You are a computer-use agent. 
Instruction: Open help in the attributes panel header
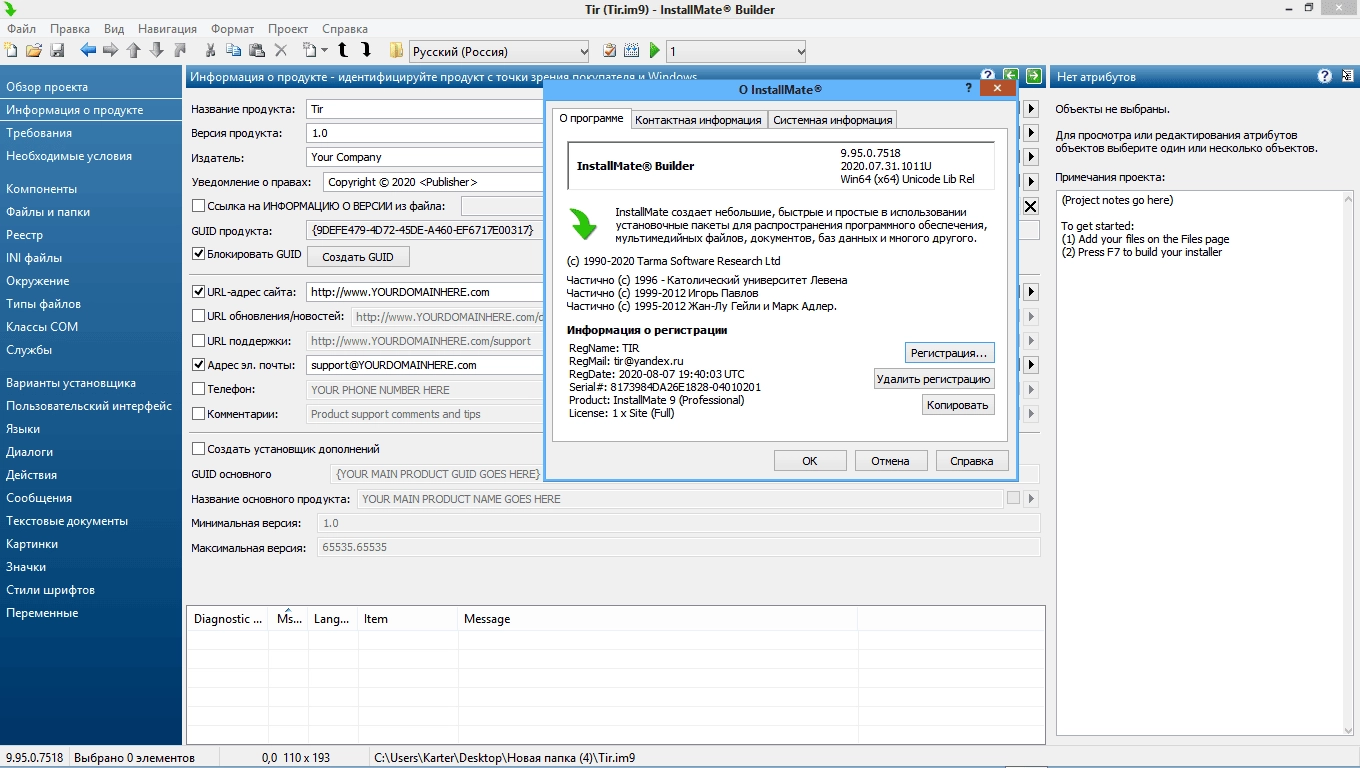pos(1325,76)
